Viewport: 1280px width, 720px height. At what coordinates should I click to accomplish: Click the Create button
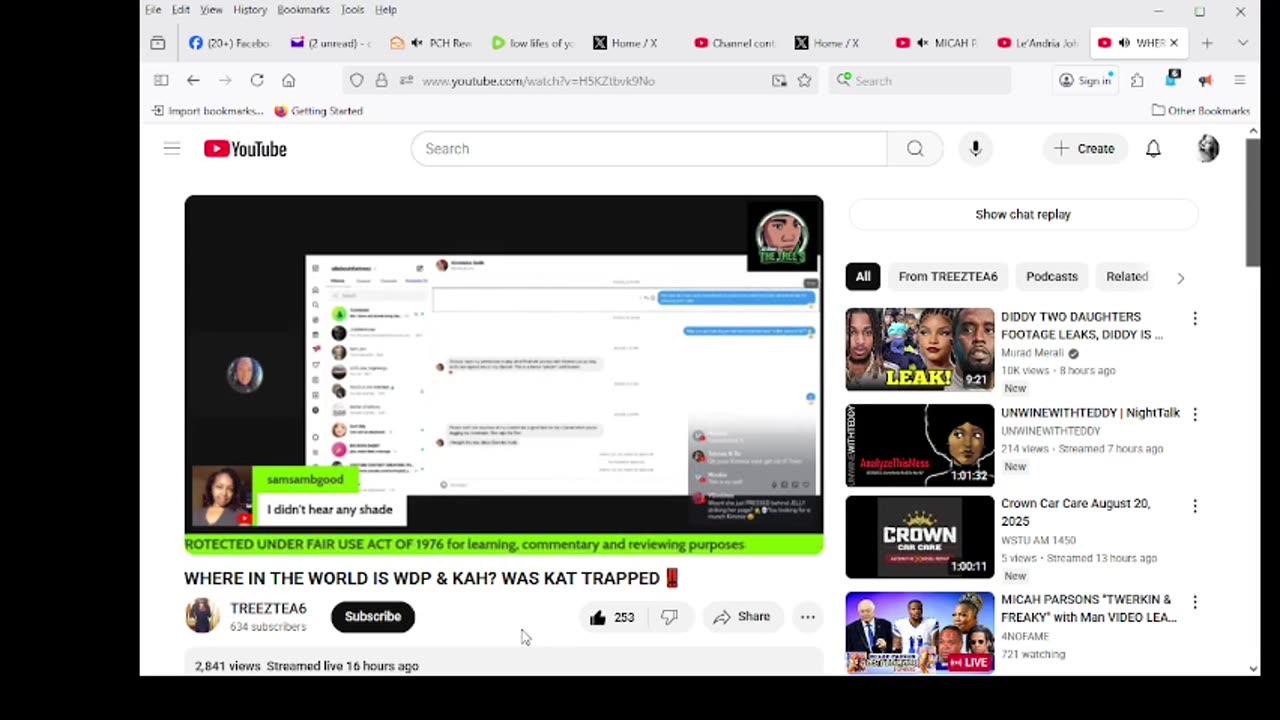point(1085,149)
